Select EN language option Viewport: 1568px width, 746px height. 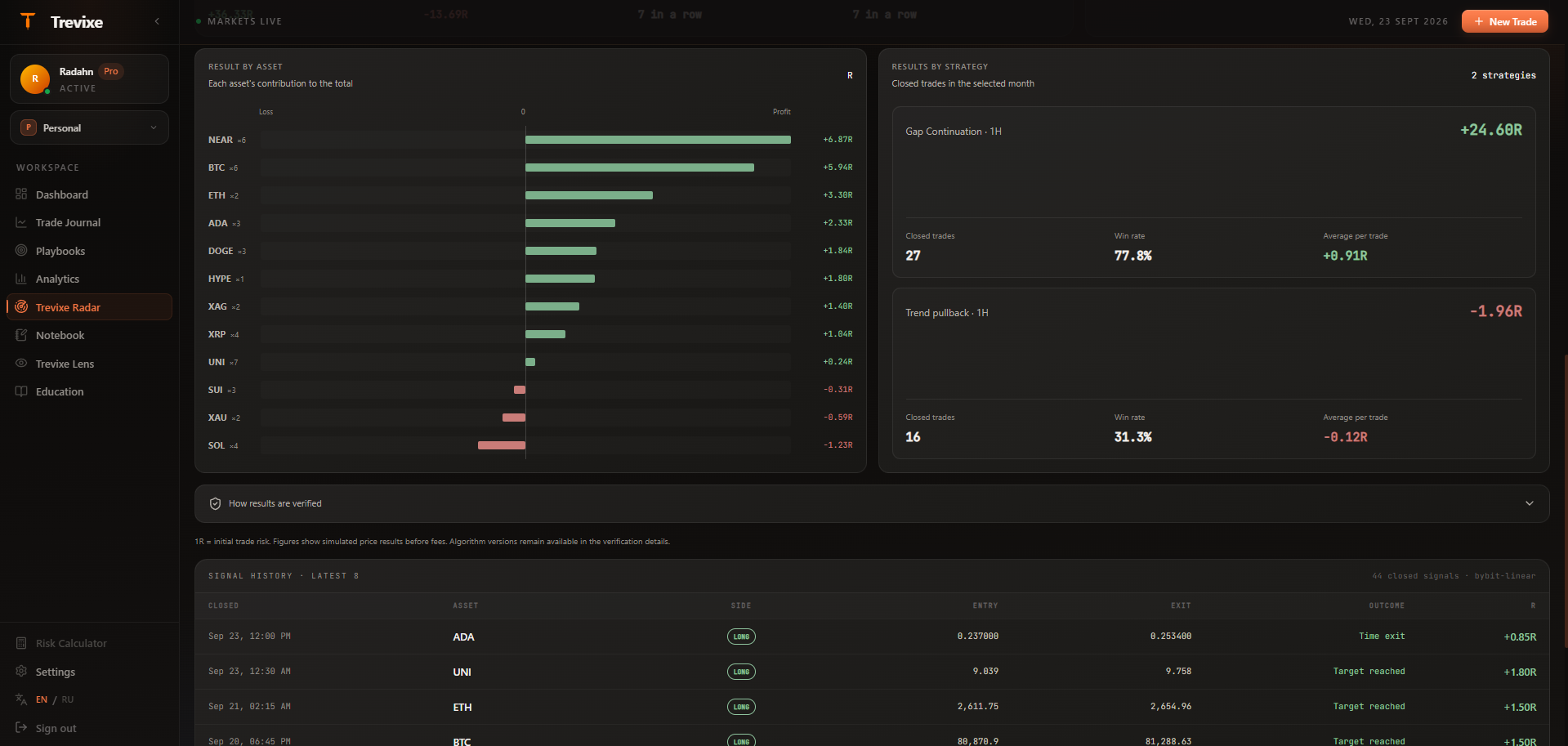coord(42,699)
